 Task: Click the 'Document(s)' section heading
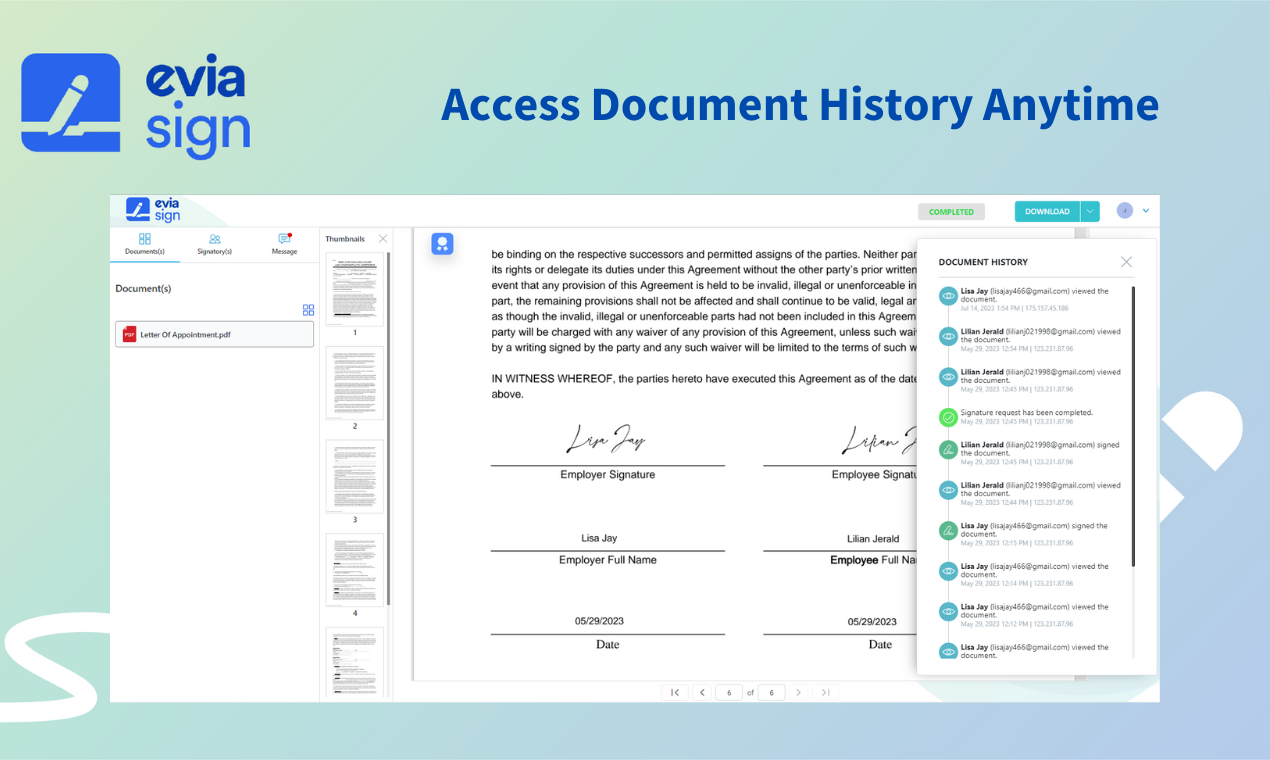143,288
